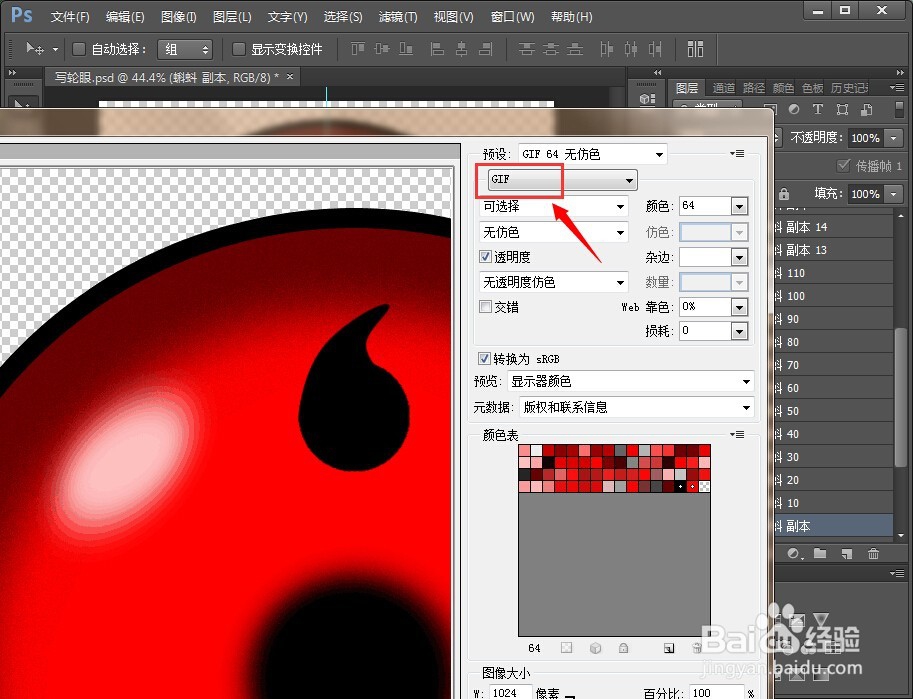Filter layers by type (T) icon
The height and width of the screenshot is (699, 913).
coord(818,109)
